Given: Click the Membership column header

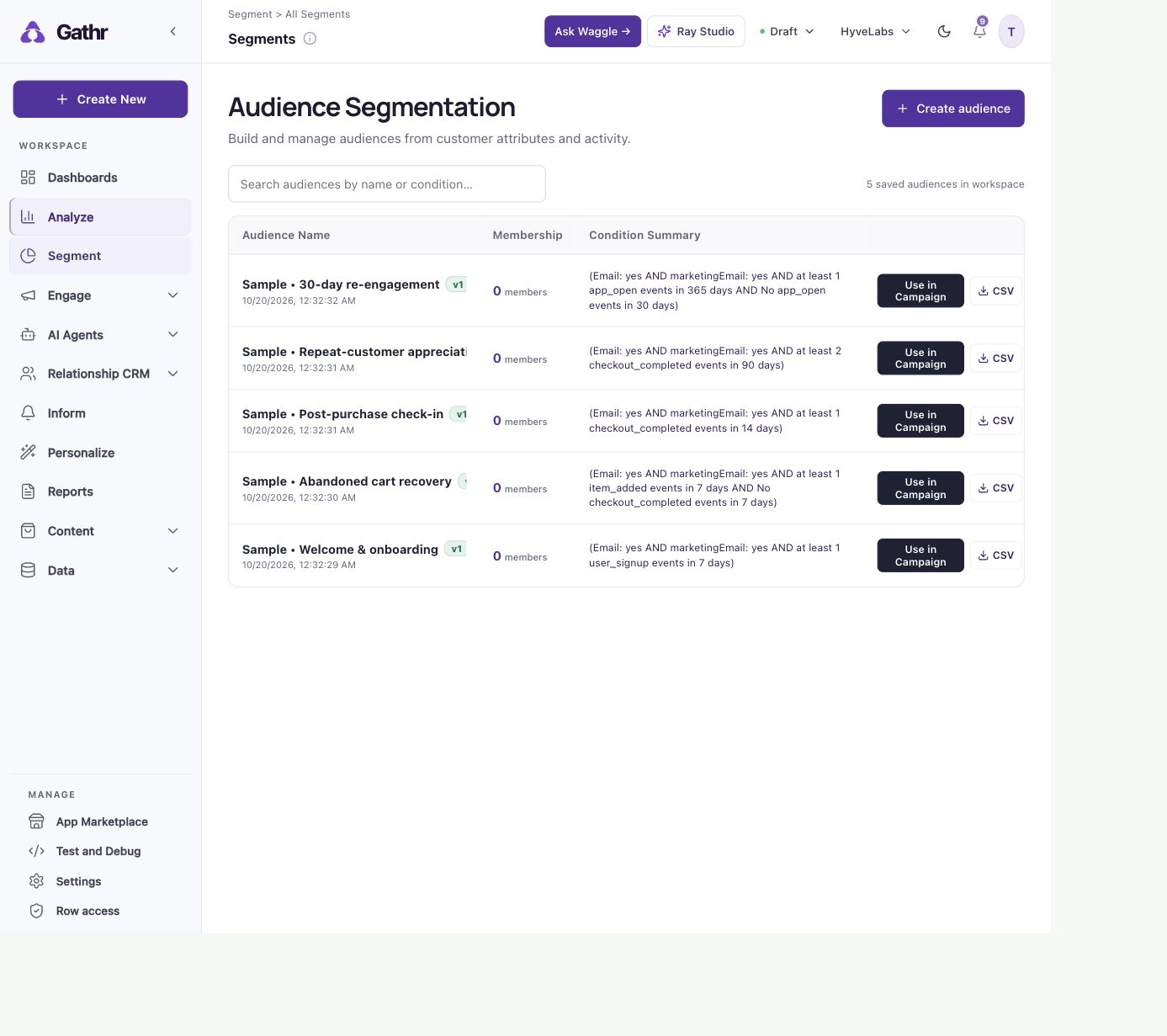Looking at the screenshot, I should (x=528, y=235).
